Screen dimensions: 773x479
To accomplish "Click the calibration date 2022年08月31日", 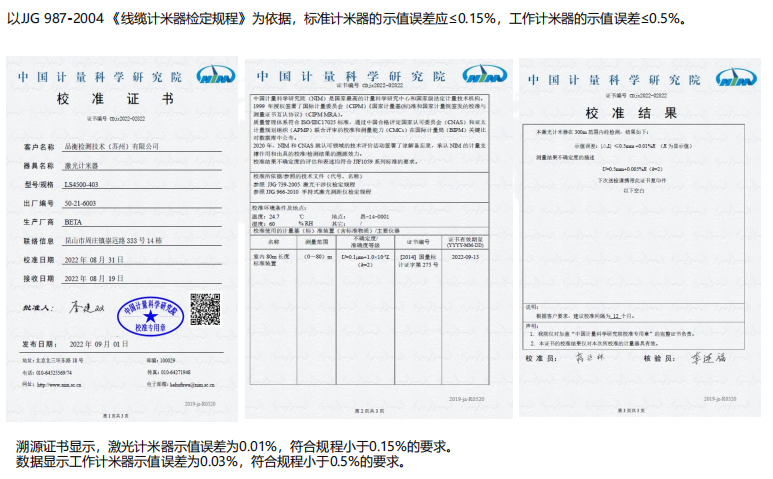I will (x=98, y=259).
